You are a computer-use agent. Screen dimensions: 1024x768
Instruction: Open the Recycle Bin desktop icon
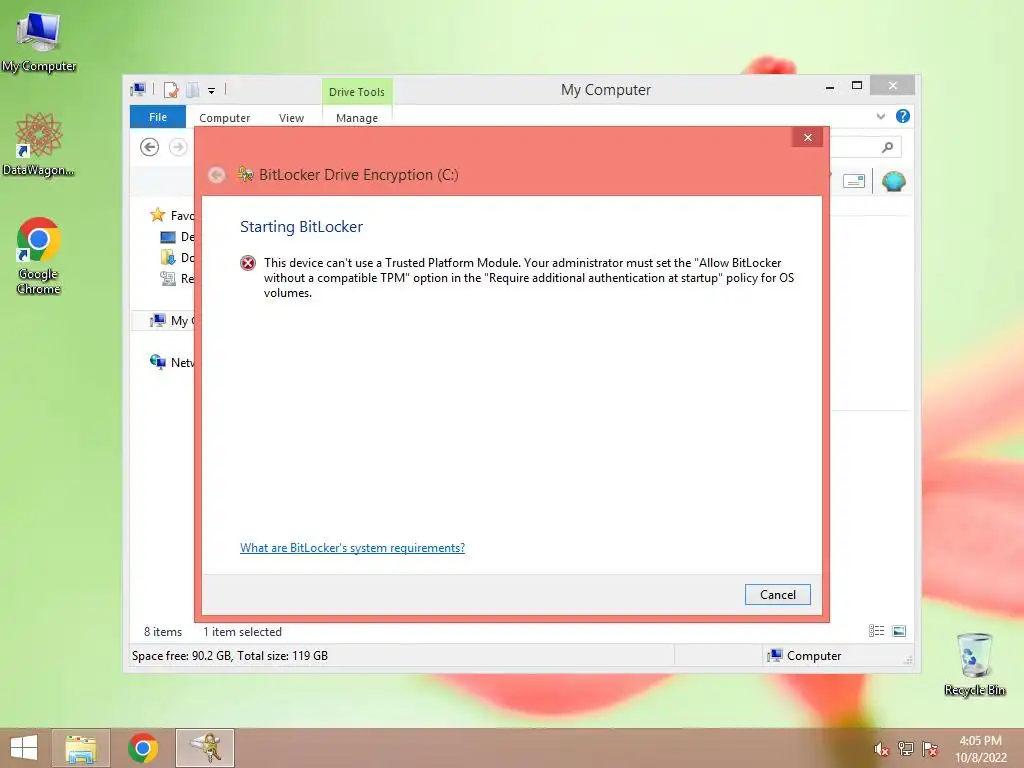(x=974, y=664)
